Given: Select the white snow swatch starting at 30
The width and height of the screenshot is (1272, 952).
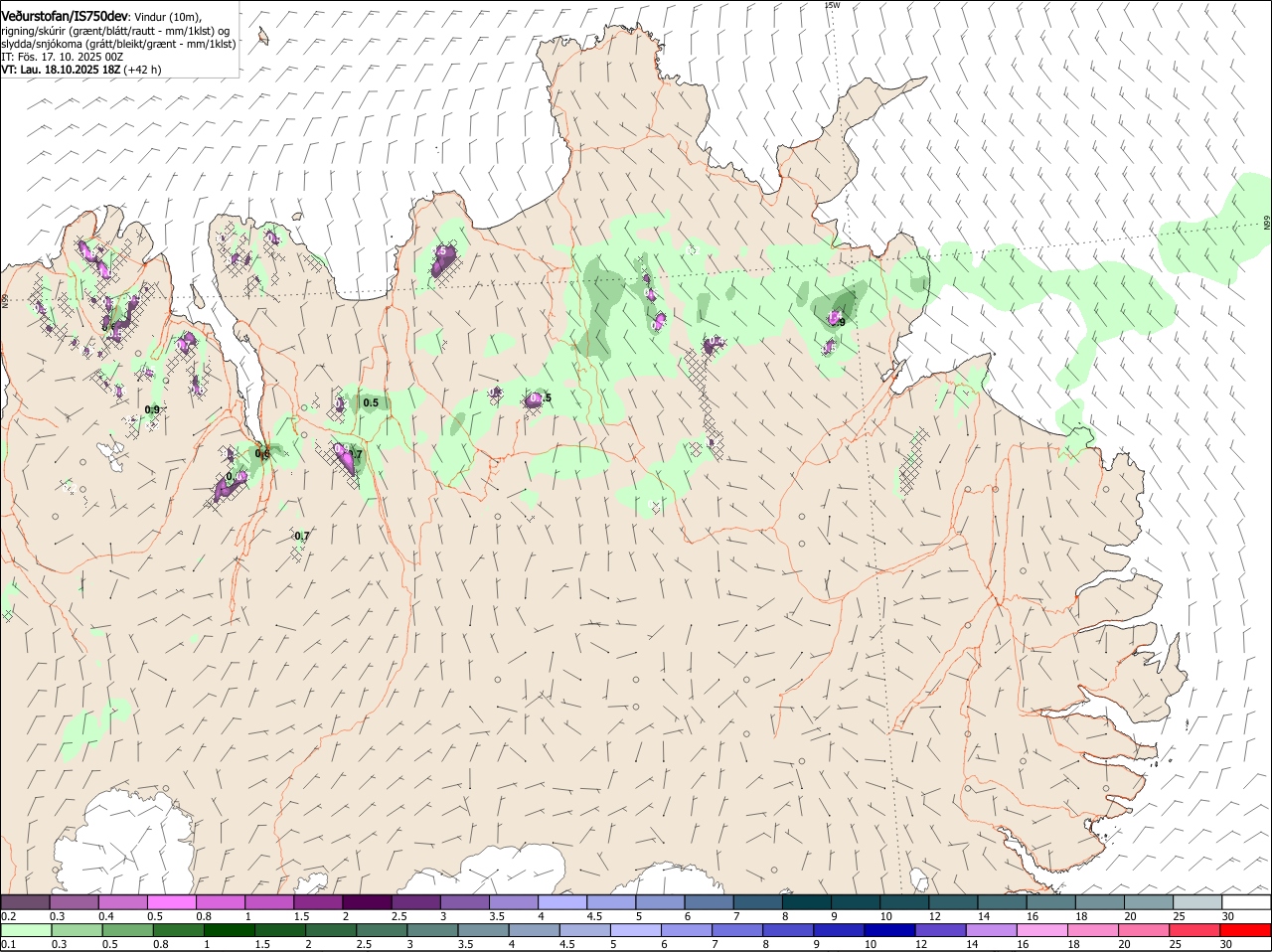Looking at the screenshot, I should coord(1246,902).
